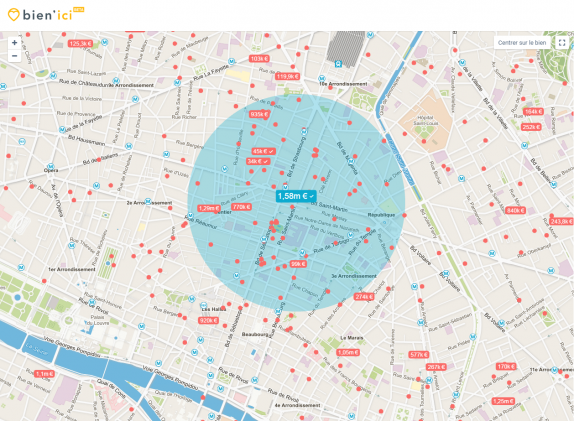Screen dimensions: 574x421
Task: Open the 1,05m€ listing marker
Action: [x=348, y=352]
